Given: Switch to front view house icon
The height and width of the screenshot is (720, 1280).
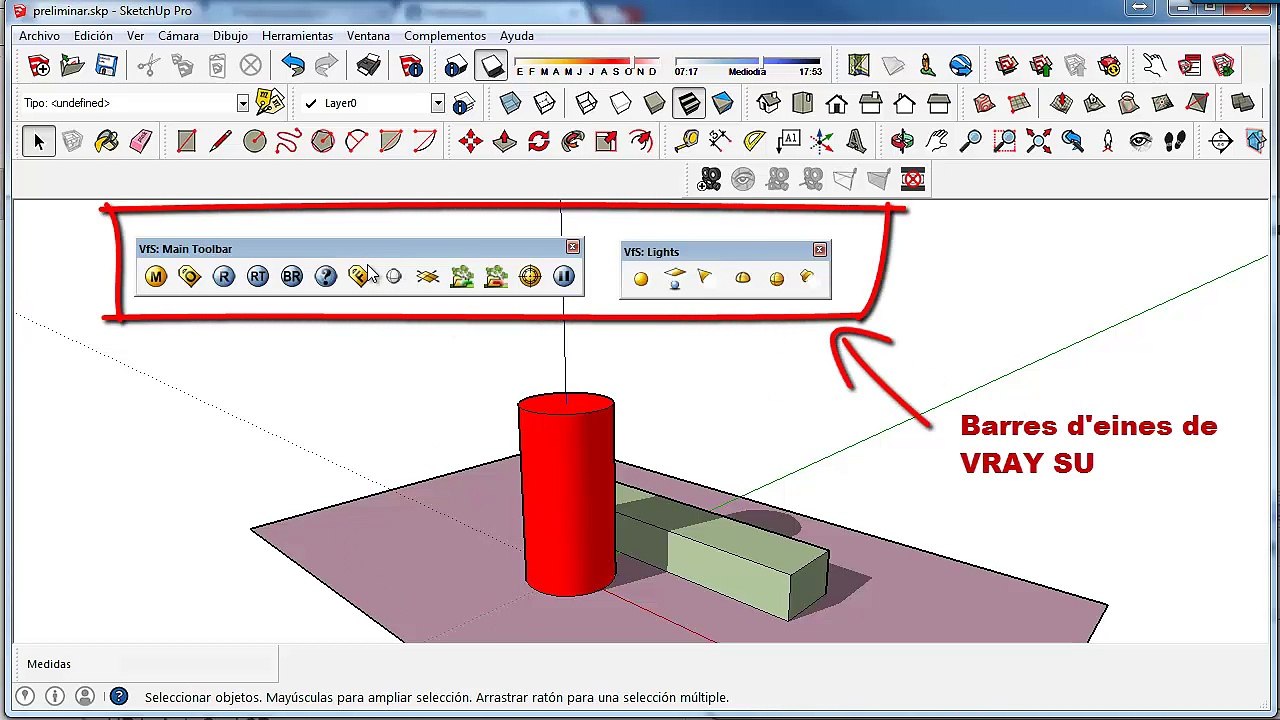Looking at the screenshot, I should (x=836, y=103).
